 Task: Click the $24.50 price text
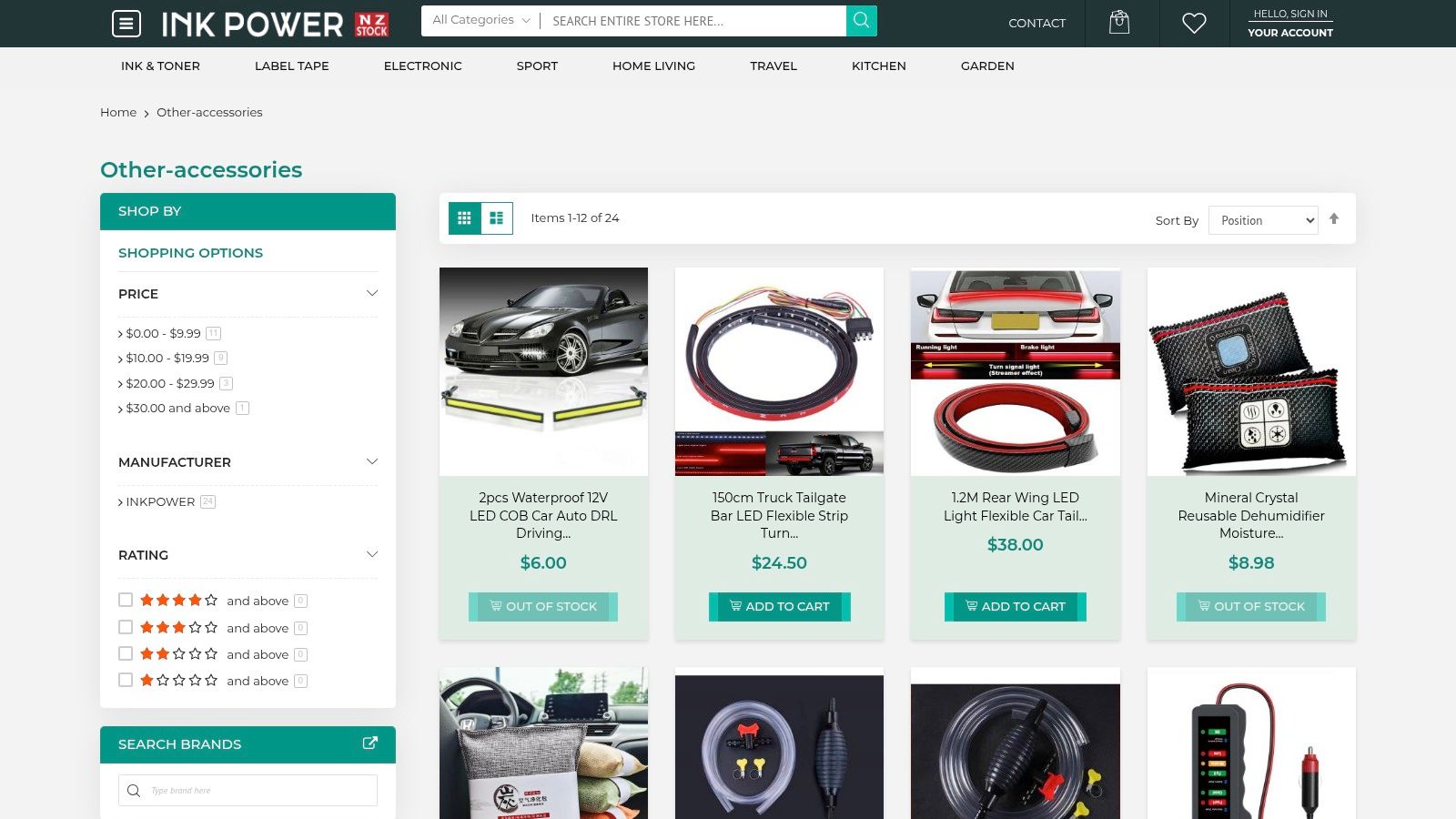(x=780, y=562)
